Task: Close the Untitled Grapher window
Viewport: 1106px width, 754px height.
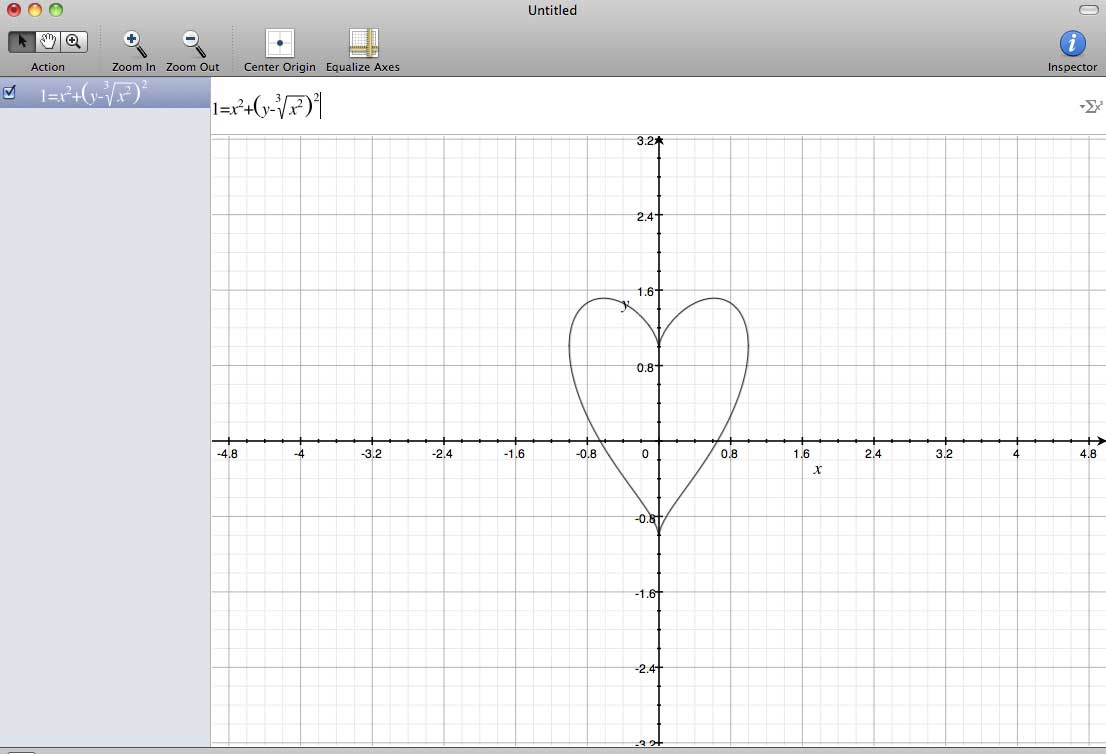Action: click(13, 10)
